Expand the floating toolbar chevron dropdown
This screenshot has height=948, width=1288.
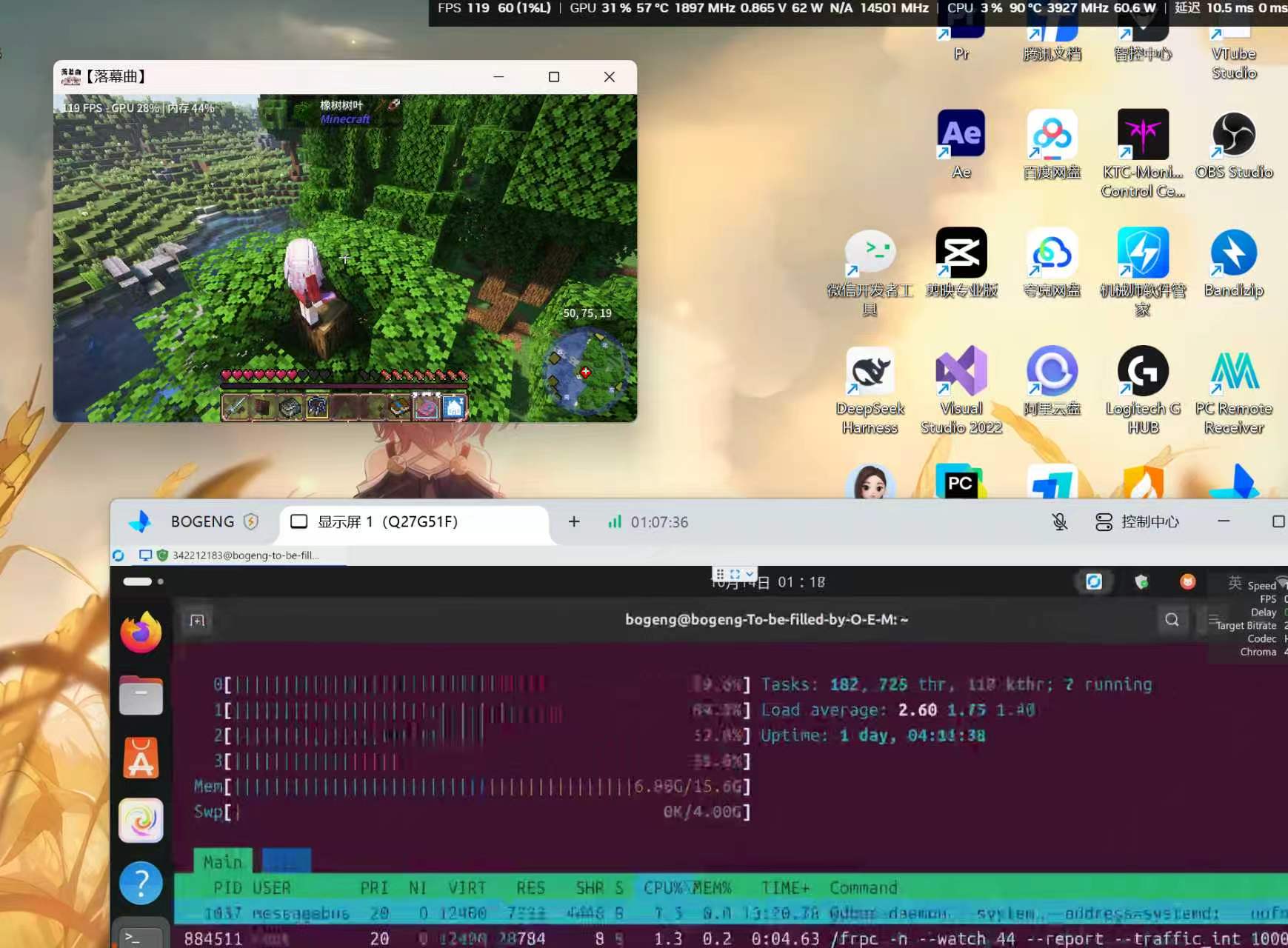[x=750, y=574]
